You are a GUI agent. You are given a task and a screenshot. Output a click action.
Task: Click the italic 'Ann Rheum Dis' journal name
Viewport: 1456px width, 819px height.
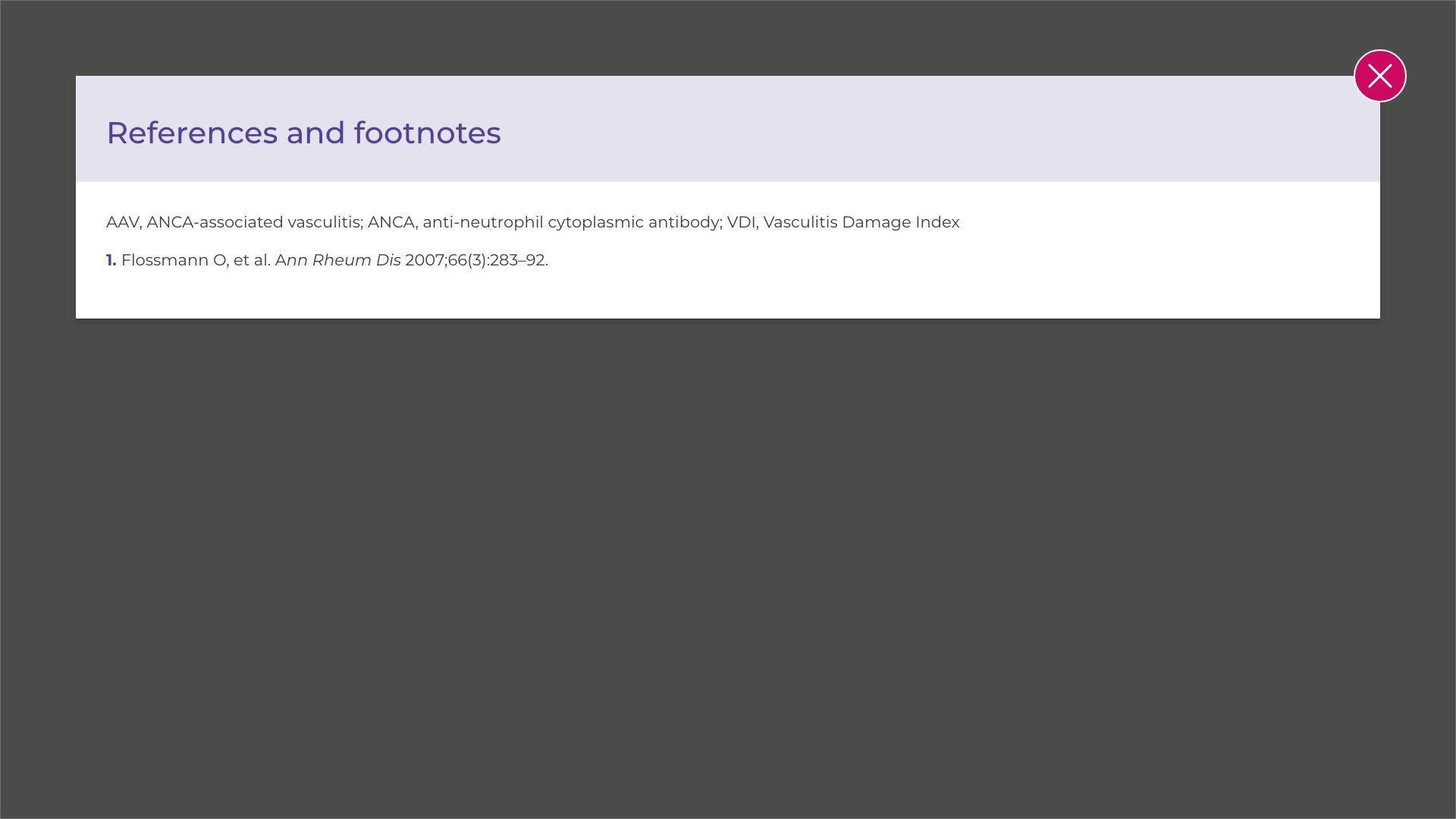tap(338, 260)
